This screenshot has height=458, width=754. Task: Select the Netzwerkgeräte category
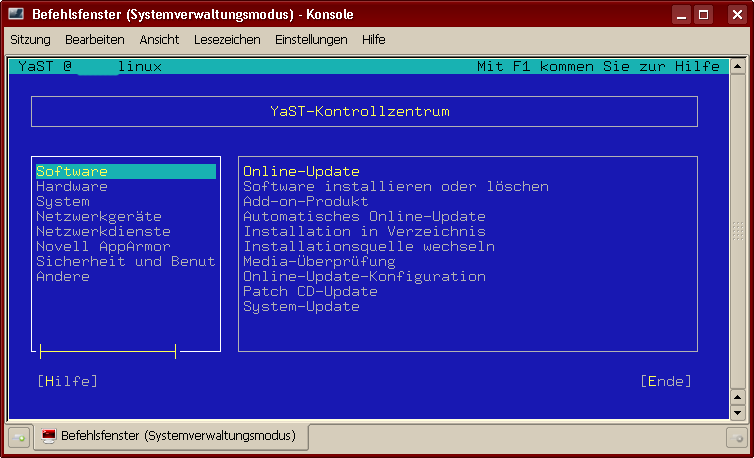pyautogui.click(x=99, y=216)
